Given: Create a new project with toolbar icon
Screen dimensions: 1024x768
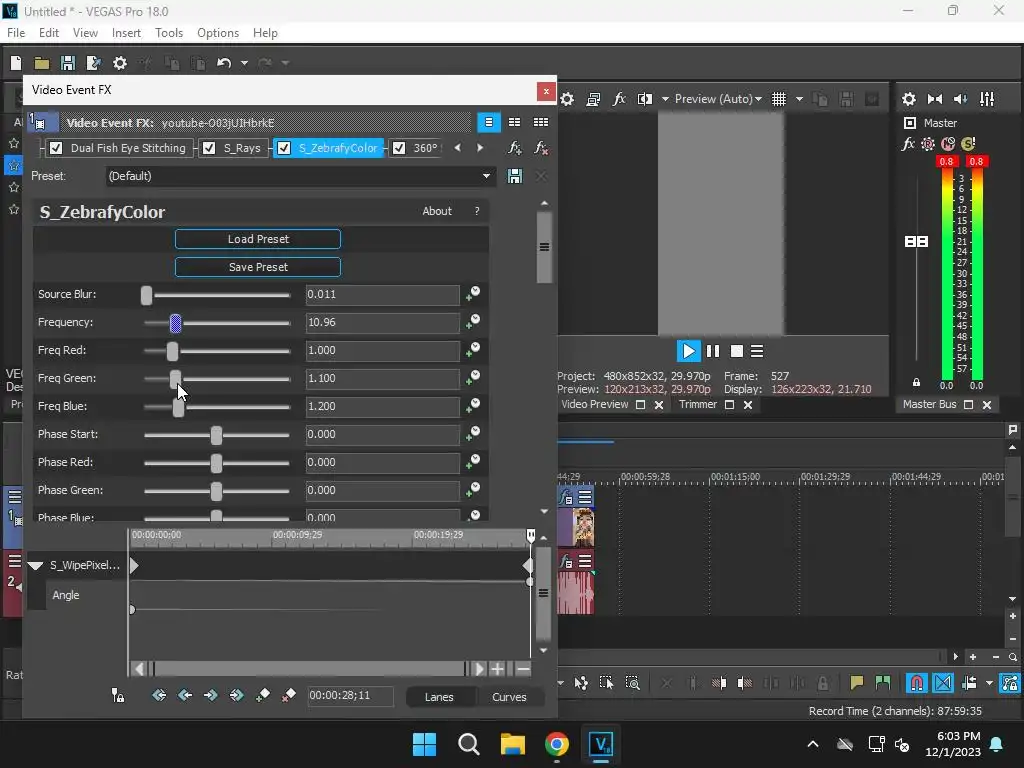Looking at the screenshot, I should 16,63.
